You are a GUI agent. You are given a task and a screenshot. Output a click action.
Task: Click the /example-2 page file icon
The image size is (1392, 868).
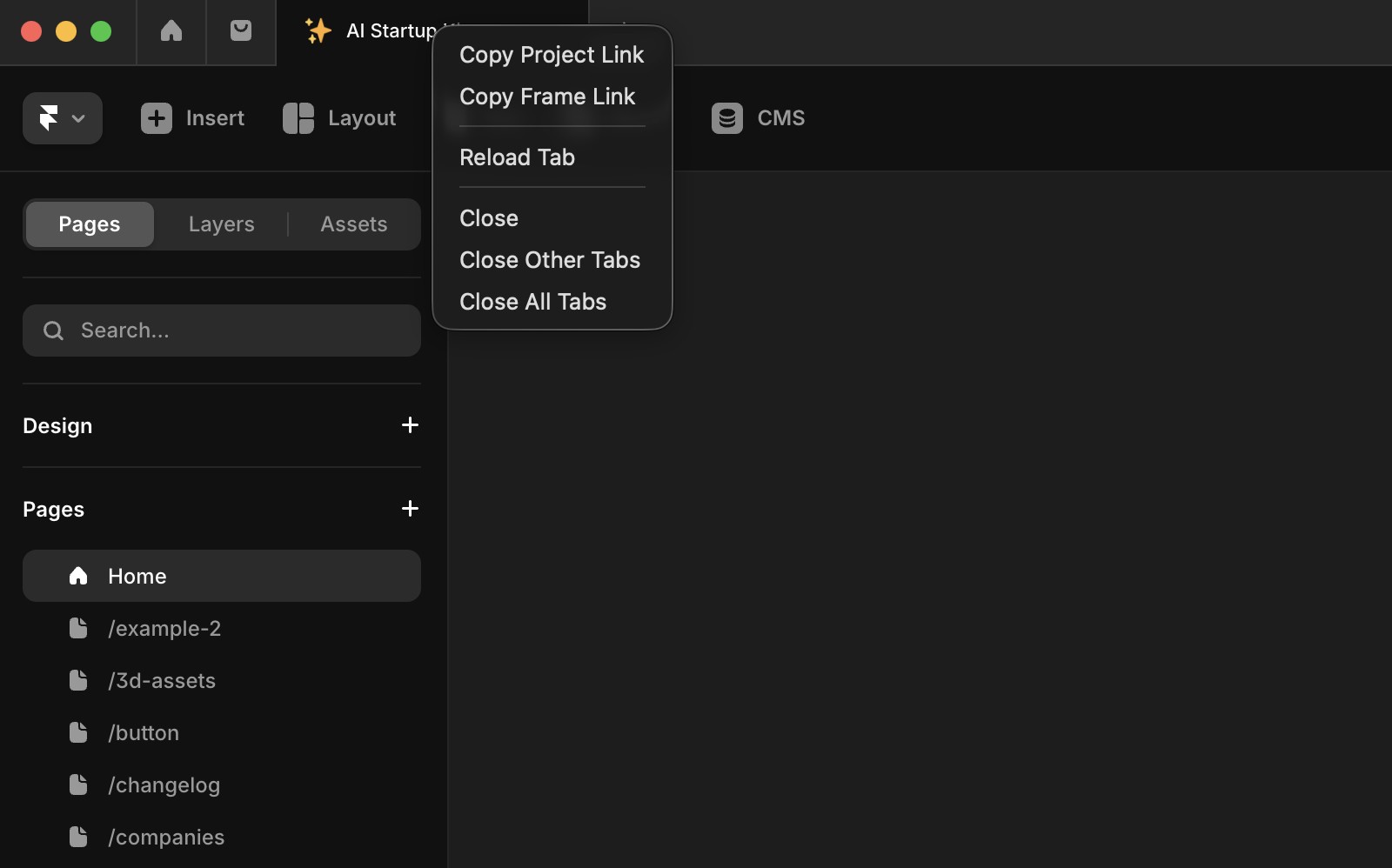point(78,628)
